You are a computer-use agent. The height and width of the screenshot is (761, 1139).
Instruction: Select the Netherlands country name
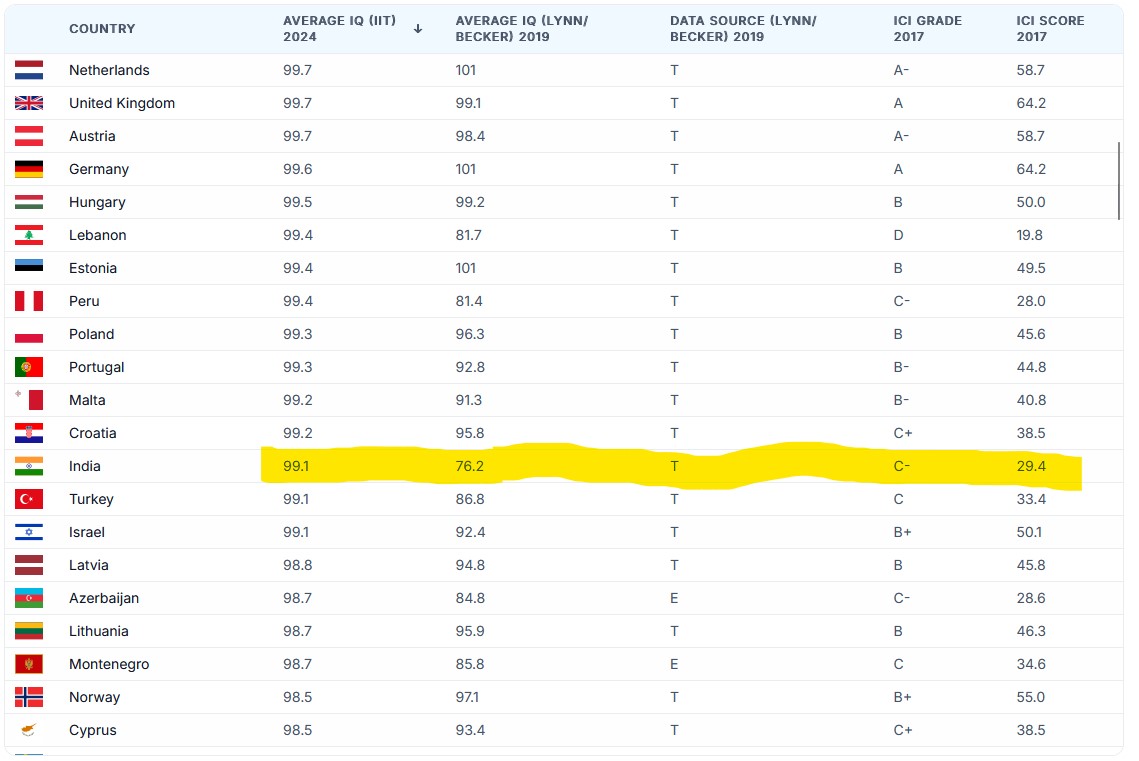click(x=109, y=70)
